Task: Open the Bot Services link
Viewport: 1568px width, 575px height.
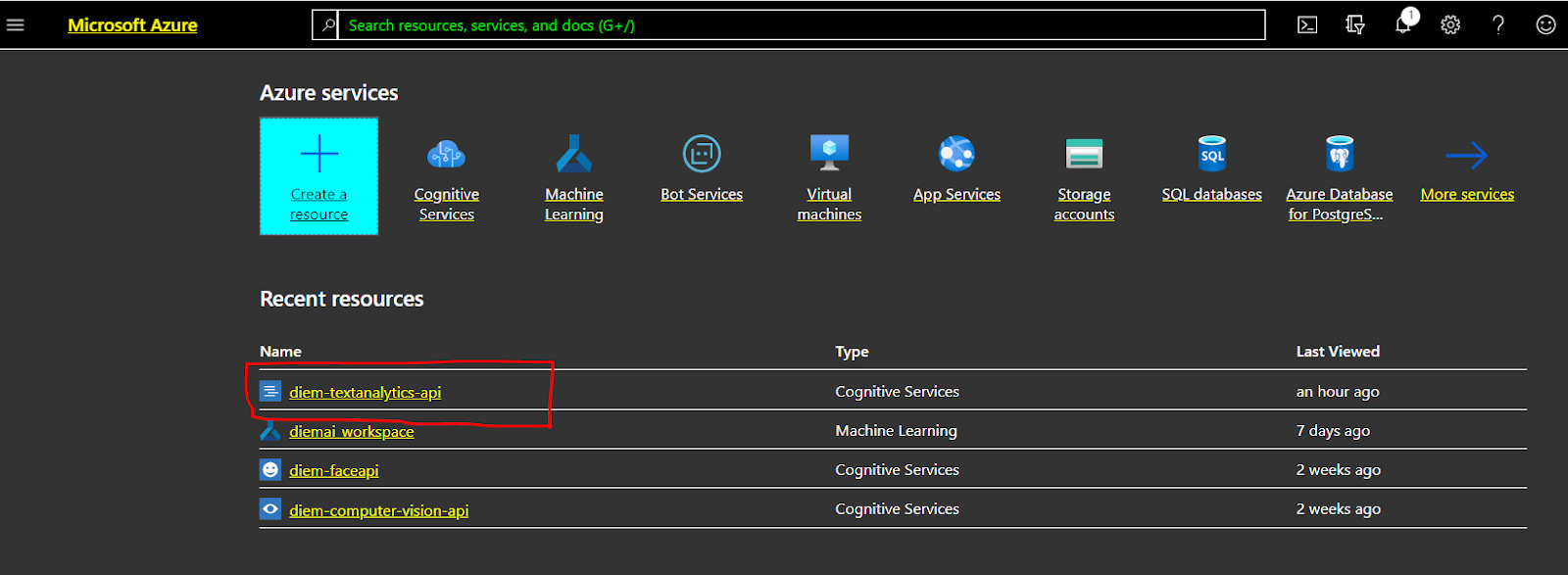Action: point(702,194)
